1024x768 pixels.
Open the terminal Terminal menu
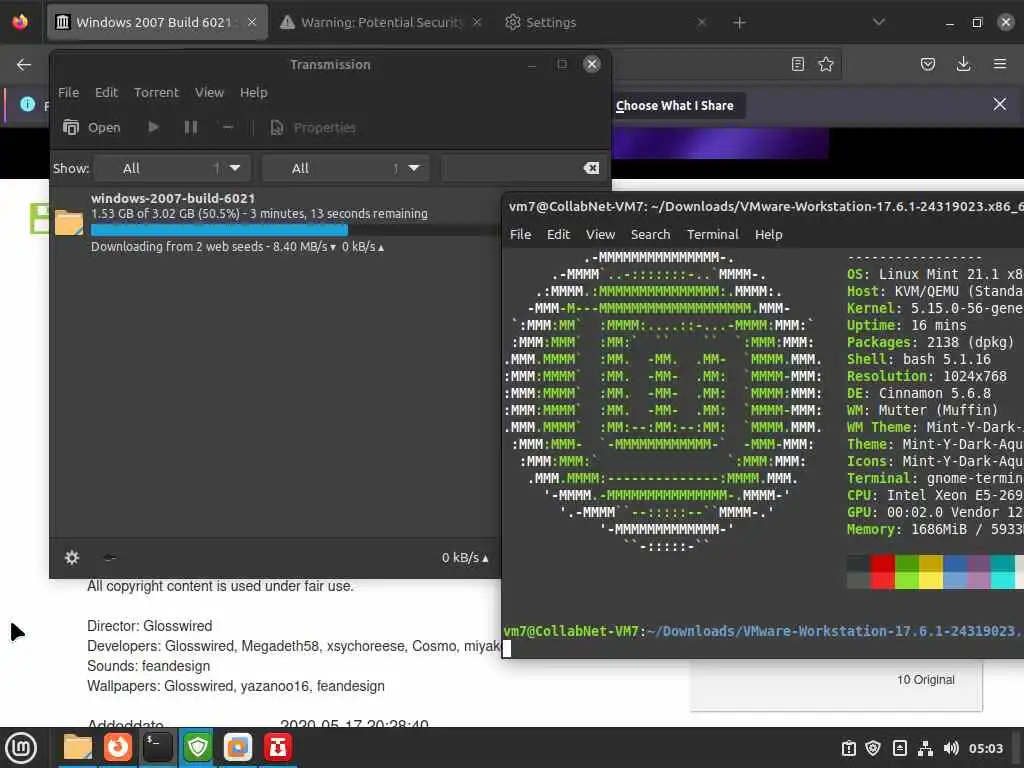712,234
